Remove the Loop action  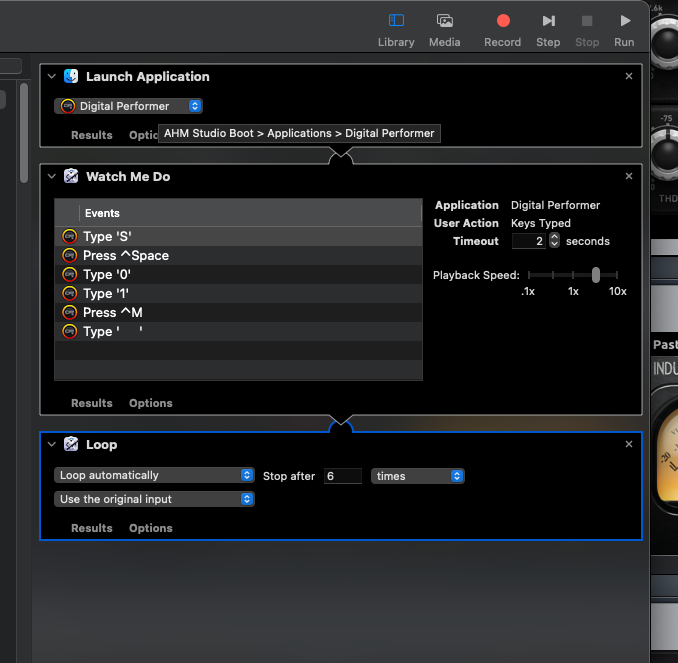(x=629, y=444)
